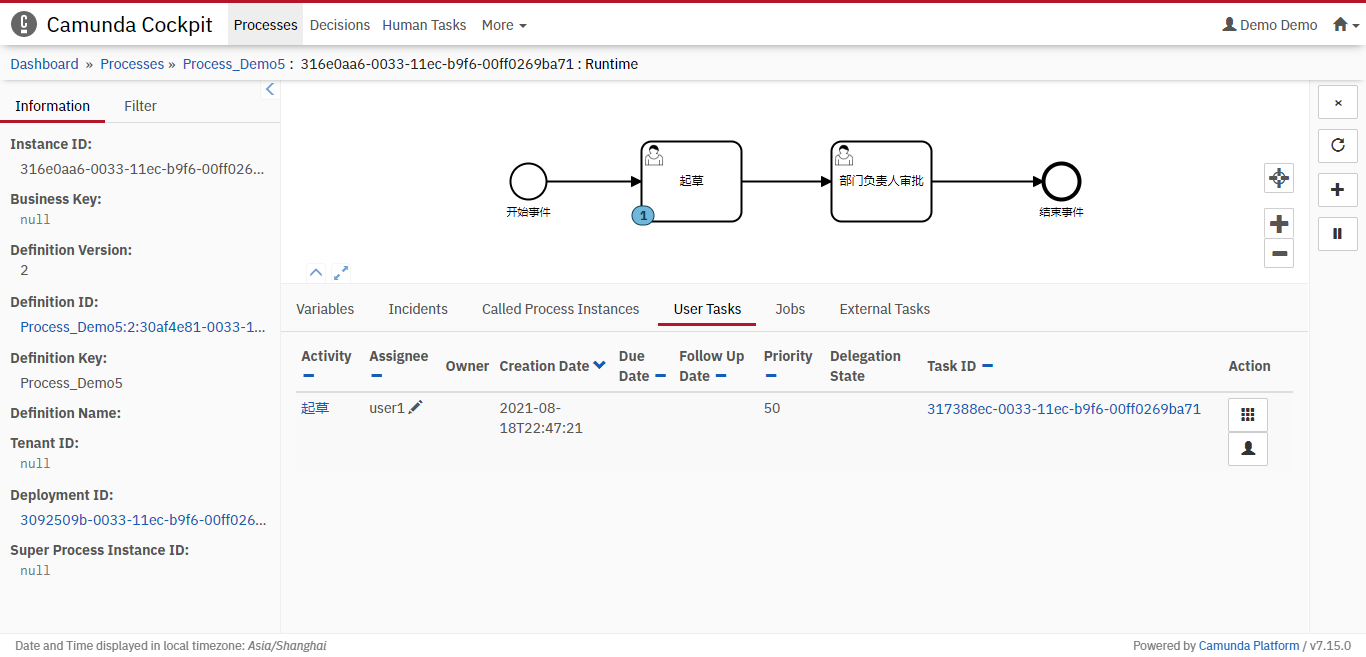Image resolution: width=1366 pixels, height=657 pixels.
Task: Open Demo Demo user profile
Action: point(1270,25)
